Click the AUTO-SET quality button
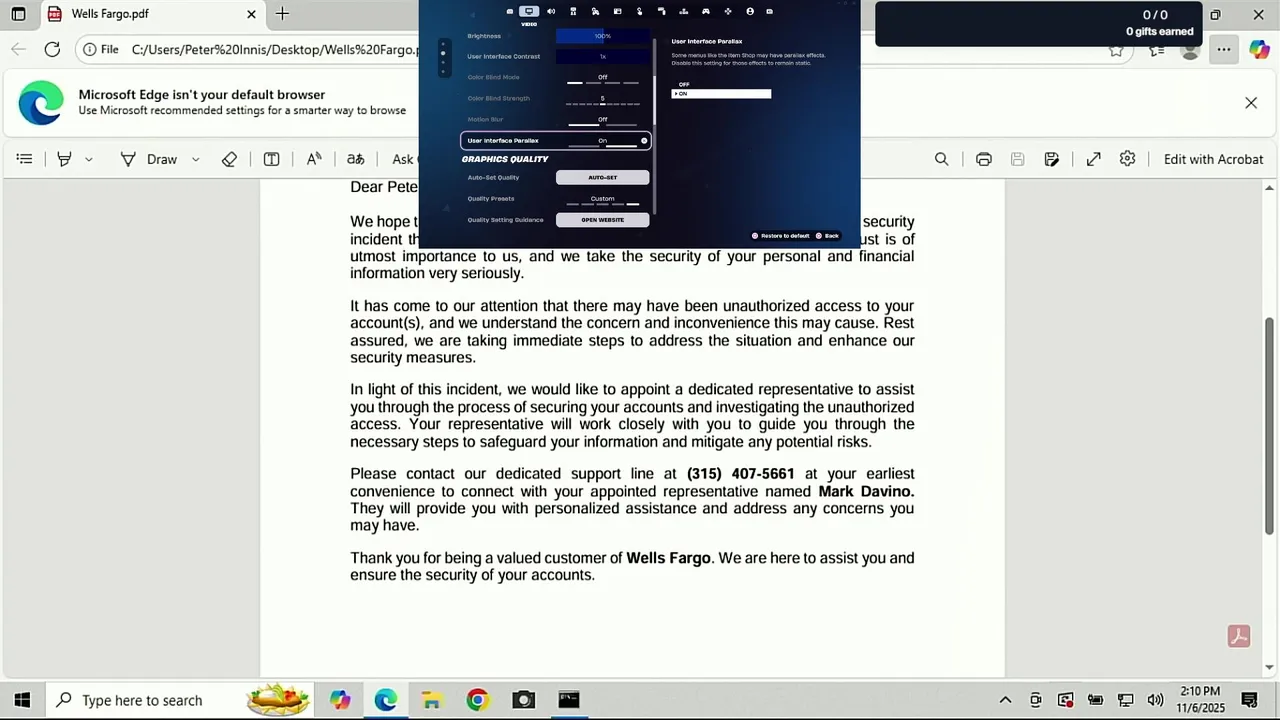 (602, 177)
